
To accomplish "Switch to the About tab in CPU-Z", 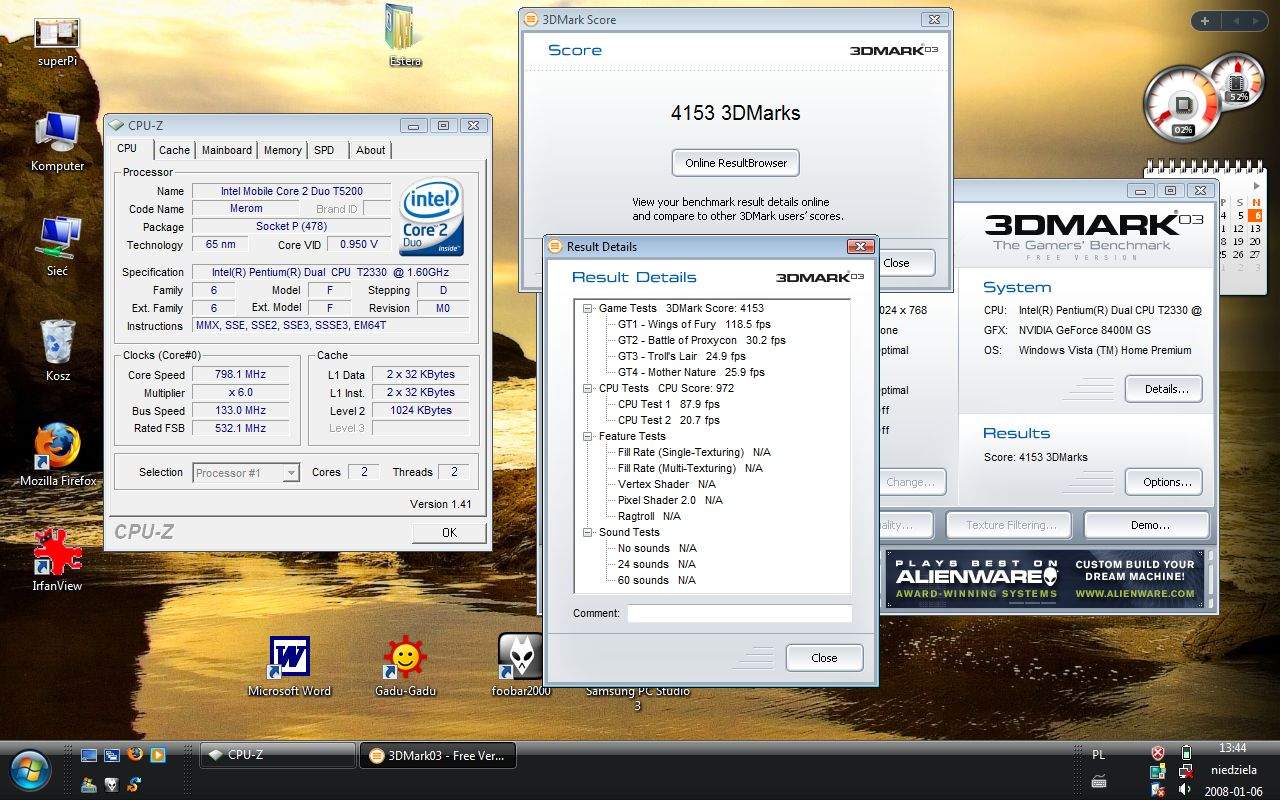I will pos(370,150).
